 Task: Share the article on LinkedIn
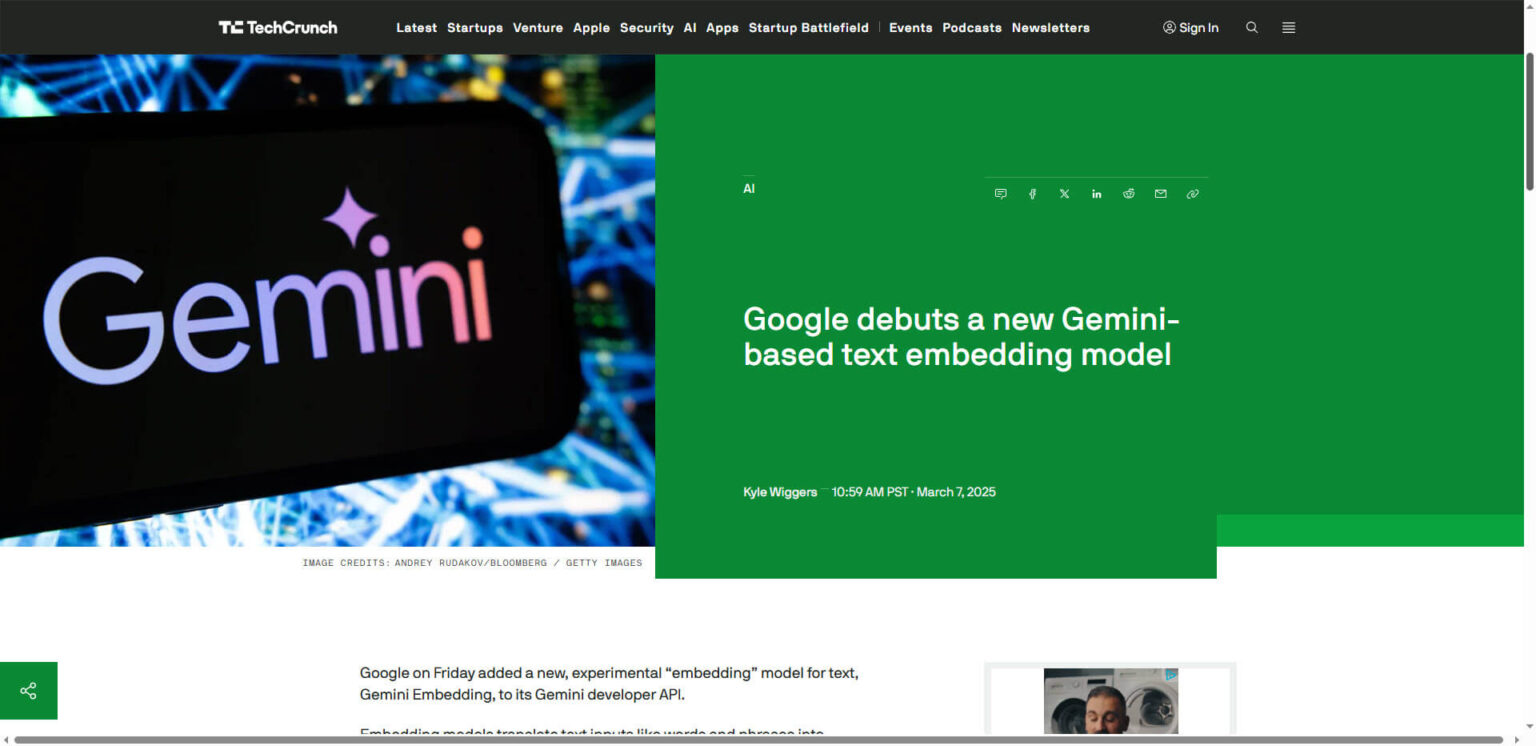(1096, 193)
